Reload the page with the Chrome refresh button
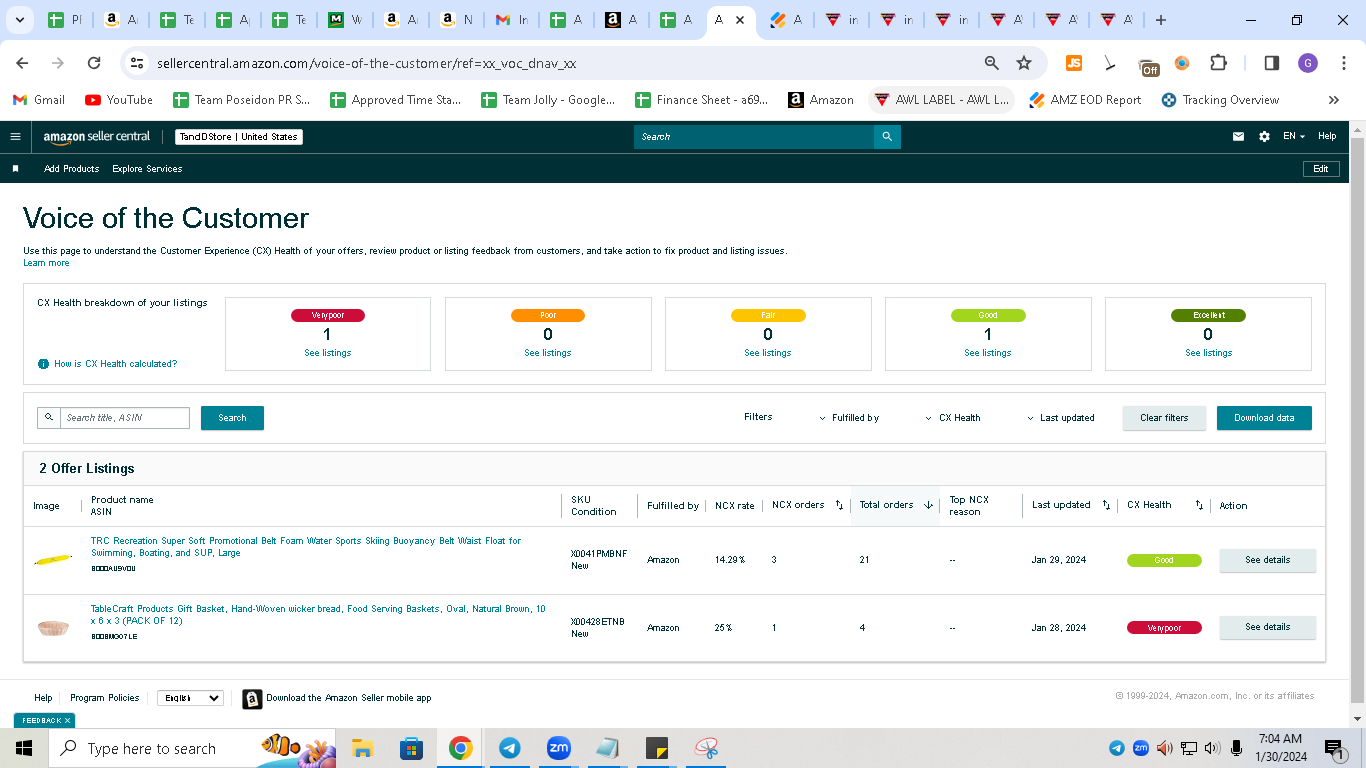 coord(94,63)
